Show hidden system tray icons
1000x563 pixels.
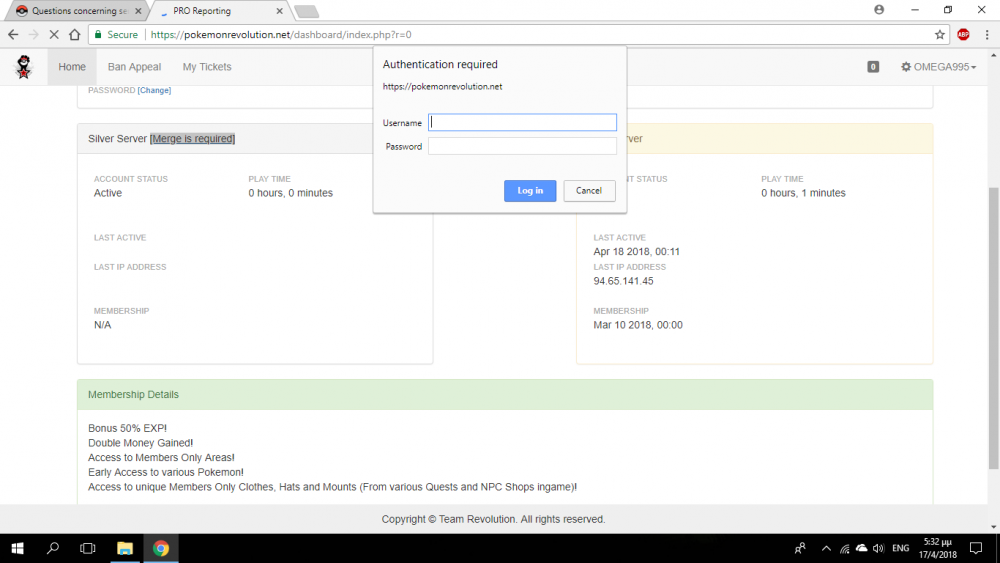(x=826, y=548)
